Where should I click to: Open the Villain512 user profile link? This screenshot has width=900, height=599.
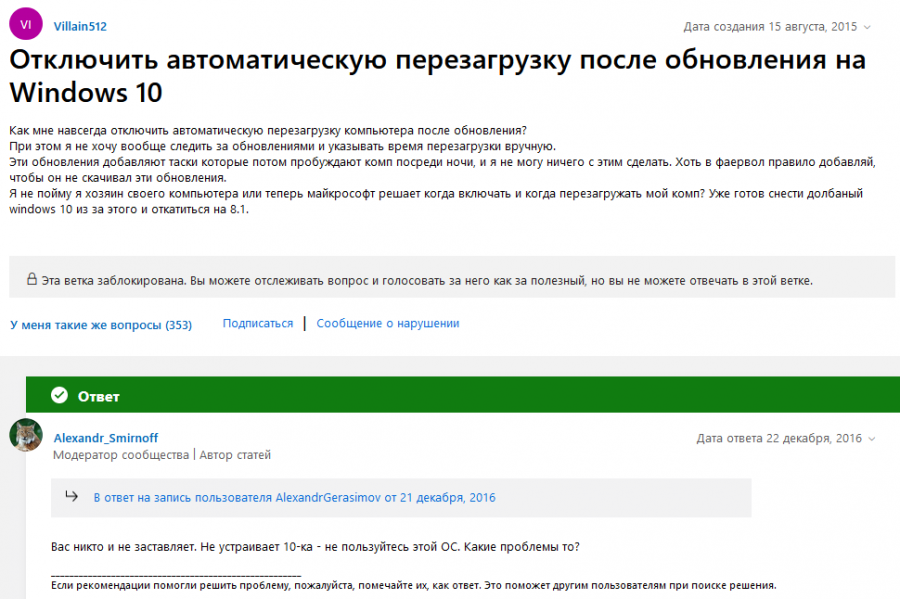(x=80, y=26)
